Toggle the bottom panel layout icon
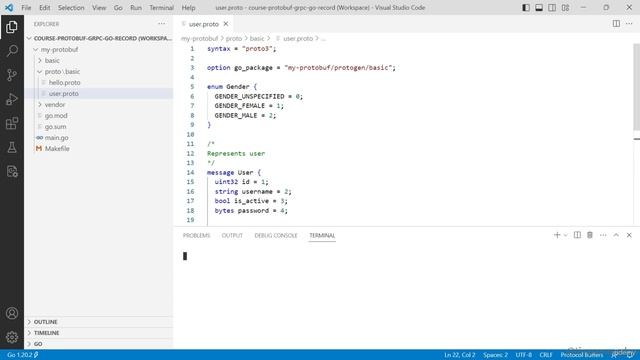 (539, 7)
